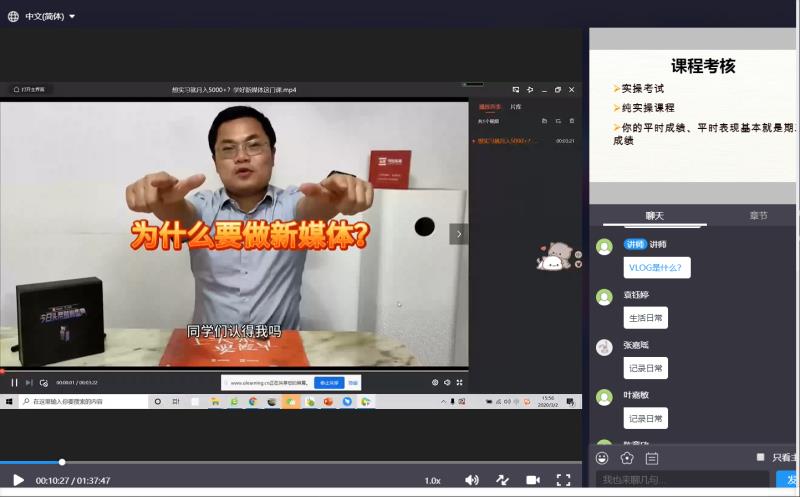
Task: Collapse the playlist side panel arrow
Action: tap(459, 234)
